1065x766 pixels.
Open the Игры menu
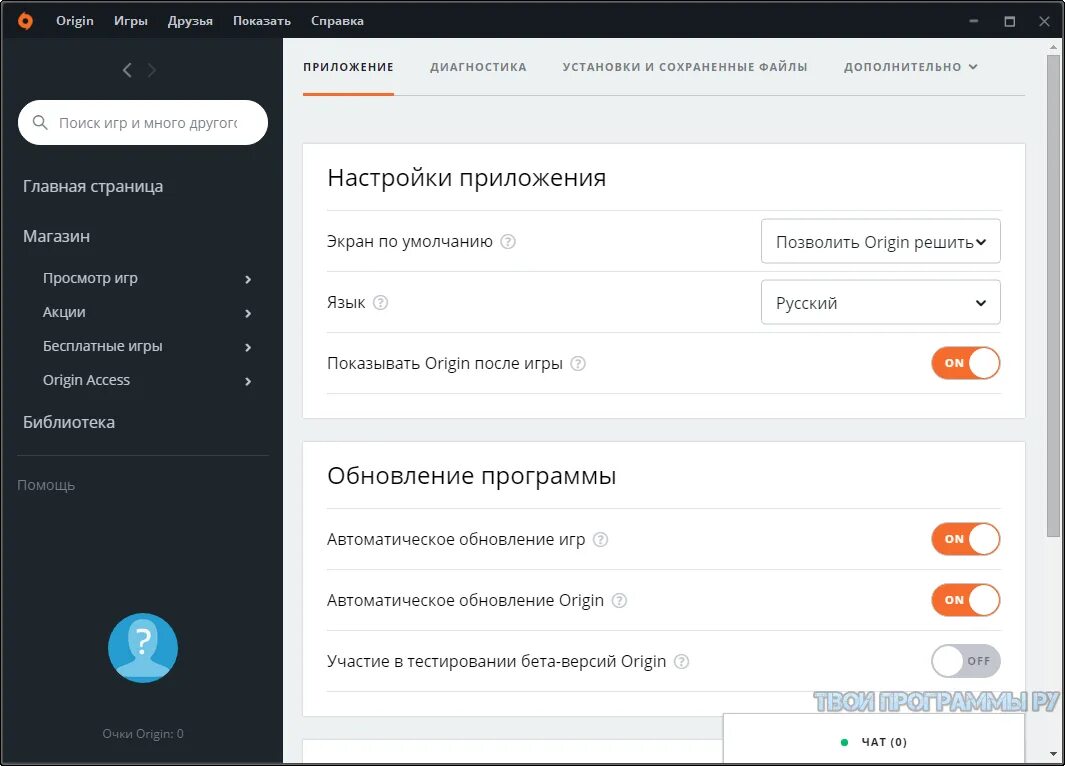130,21
